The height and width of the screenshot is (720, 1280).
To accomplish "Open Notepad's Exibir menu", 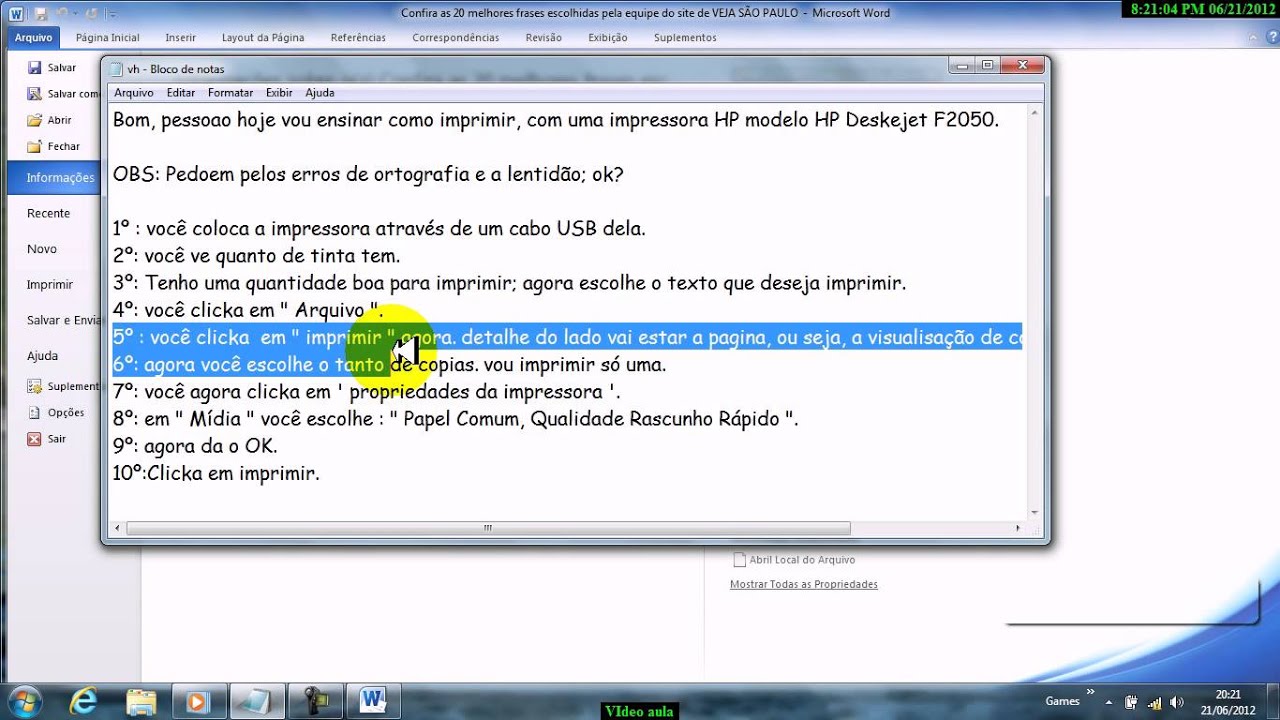I will (x=279, y=92).
